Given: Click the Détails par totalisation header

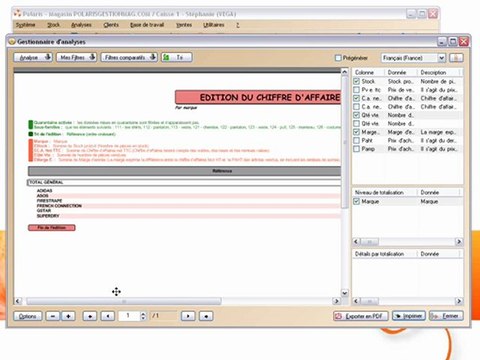Looking at the screenshot, I should tap(385, 254).
